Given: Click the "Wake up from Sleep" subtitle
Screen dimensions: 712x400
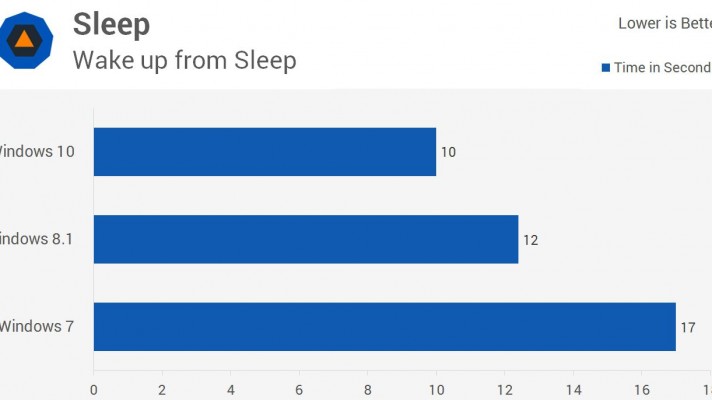Looking at the screenshot, I should 184,60.
